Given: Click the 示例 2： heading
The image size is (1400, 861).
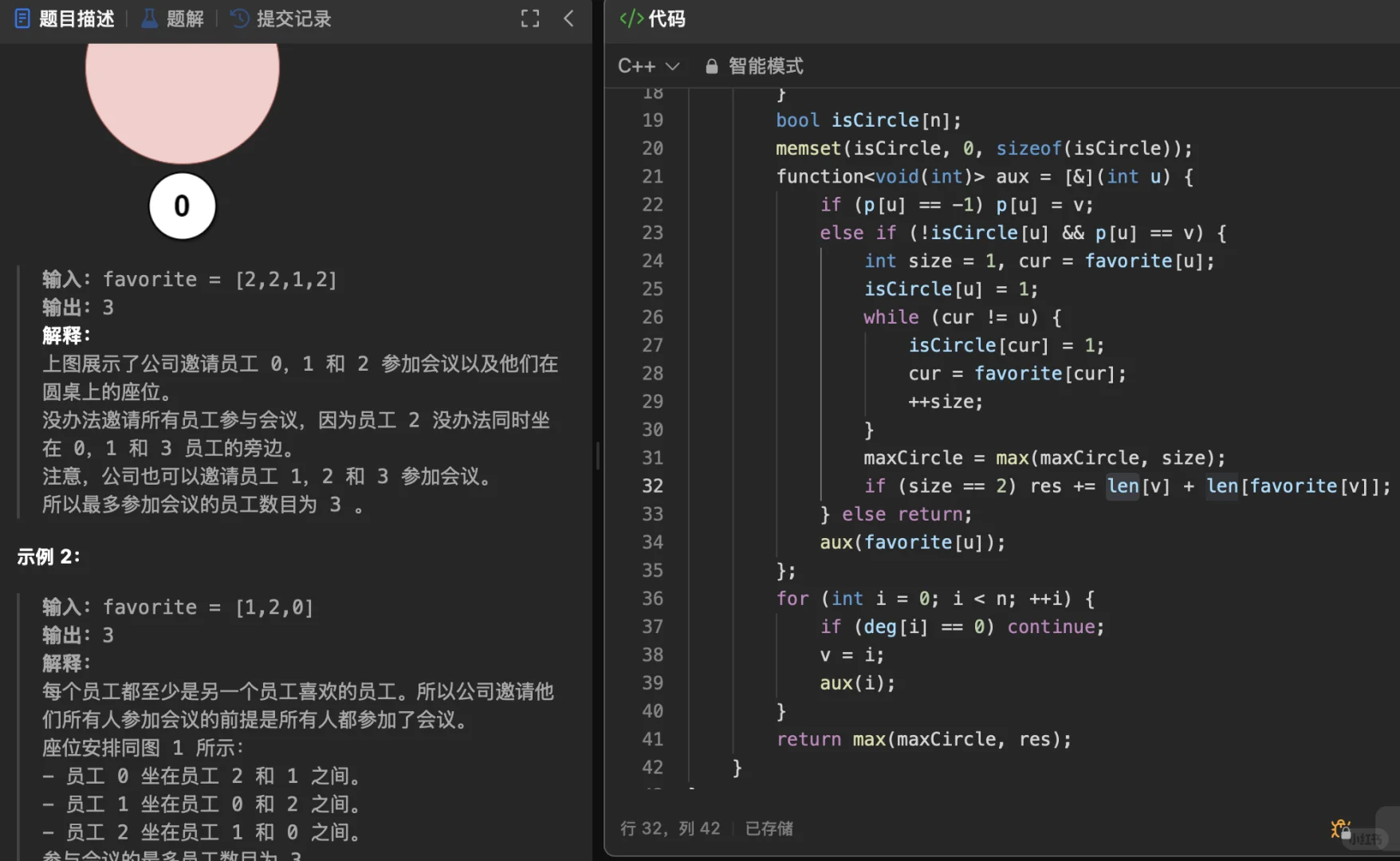Looking at the screenshot, I should point(49,556).
